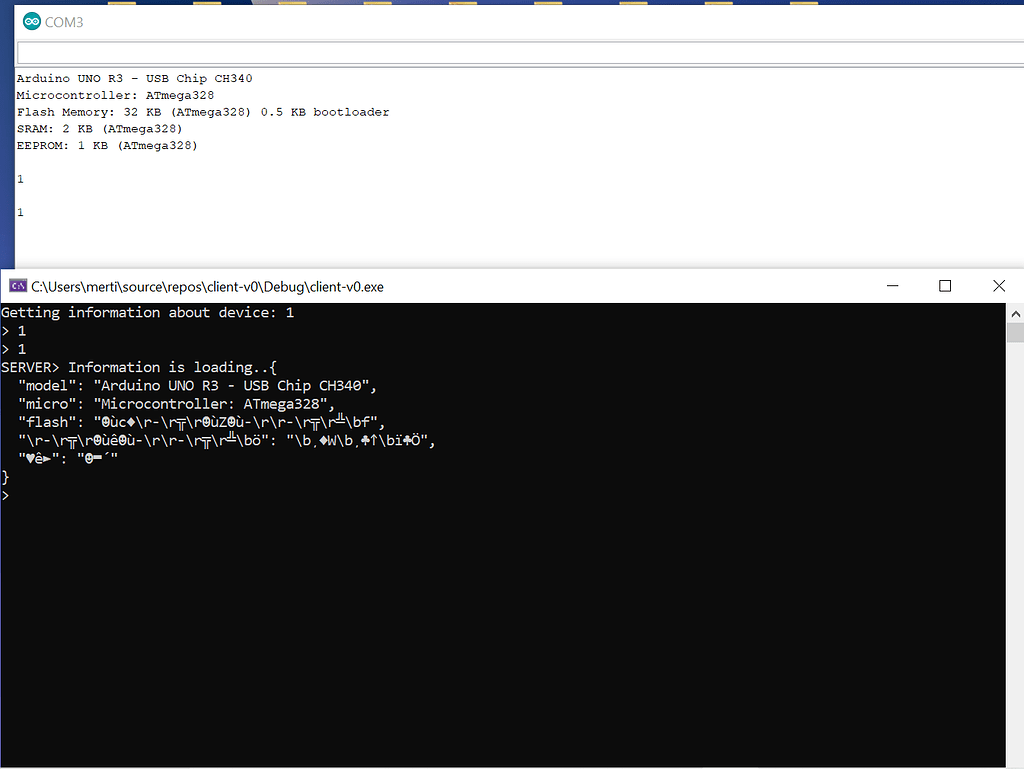This screenshot has width=1024, height=769.
Task: Click the scrollbar up arrow in the console window
Action: pos(1016,312)
